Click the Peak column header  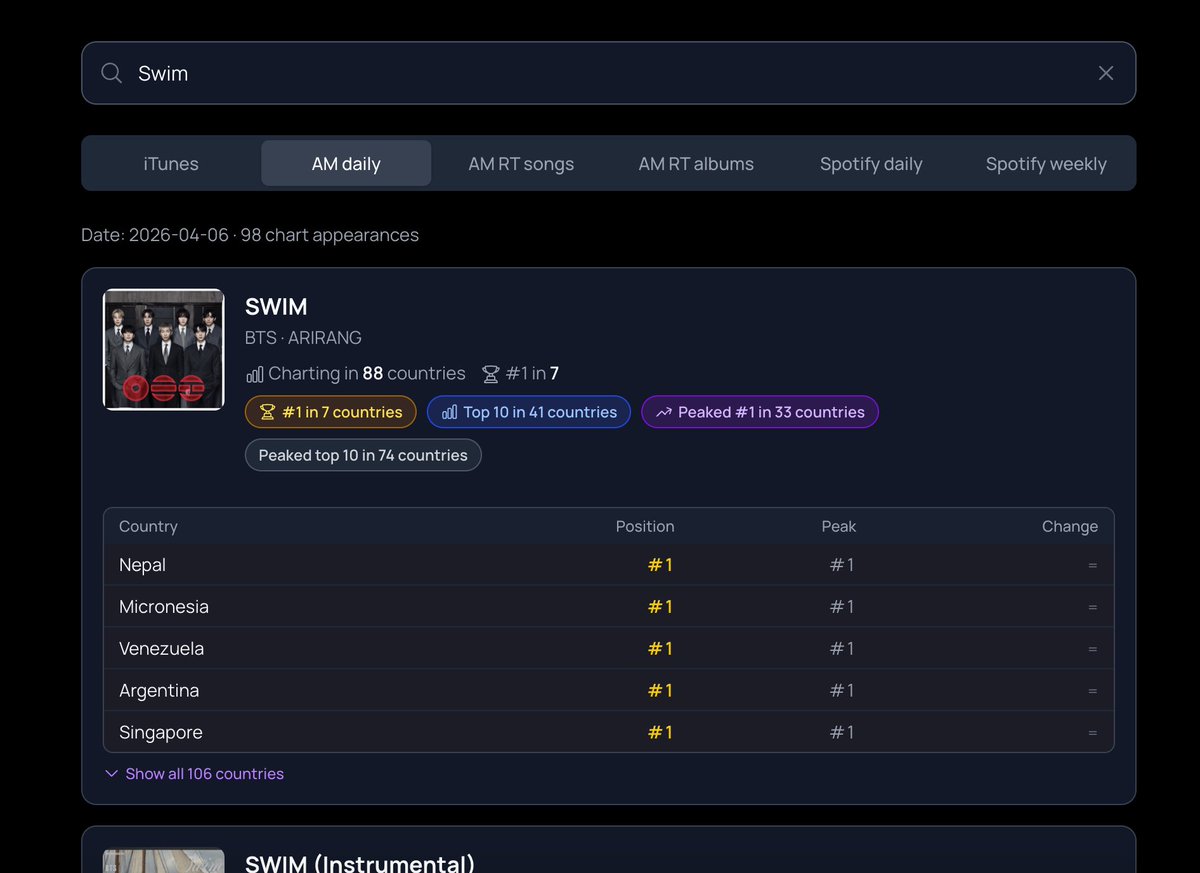point(839,526)
